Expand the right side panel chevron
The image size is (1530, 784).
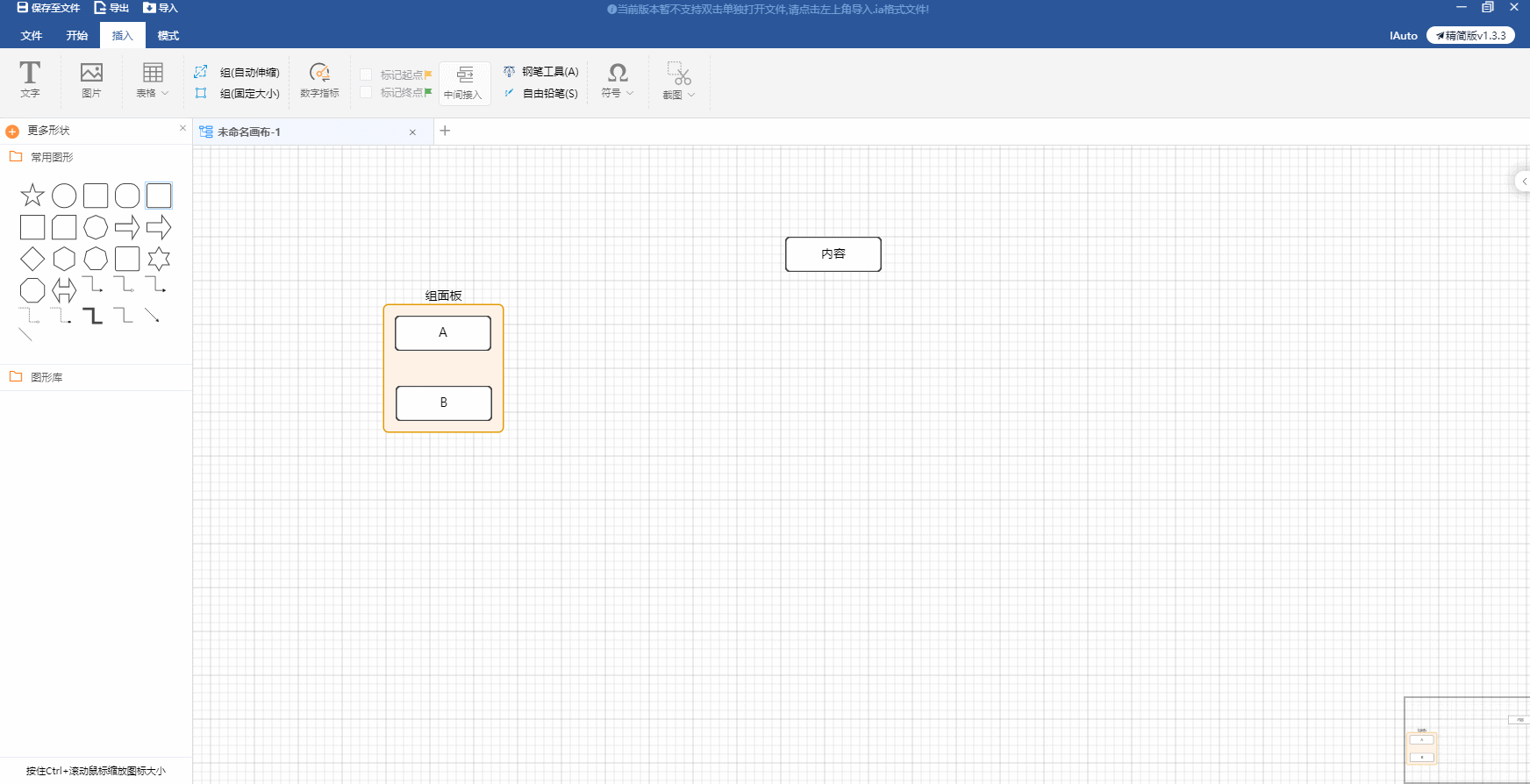coord(1524,181)
